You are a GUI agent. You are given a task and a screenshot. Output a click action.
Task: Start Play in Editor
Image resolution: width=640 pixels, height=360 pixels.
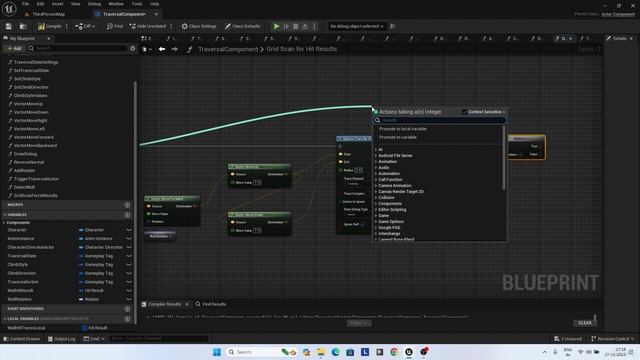click(x=276, y=26)
